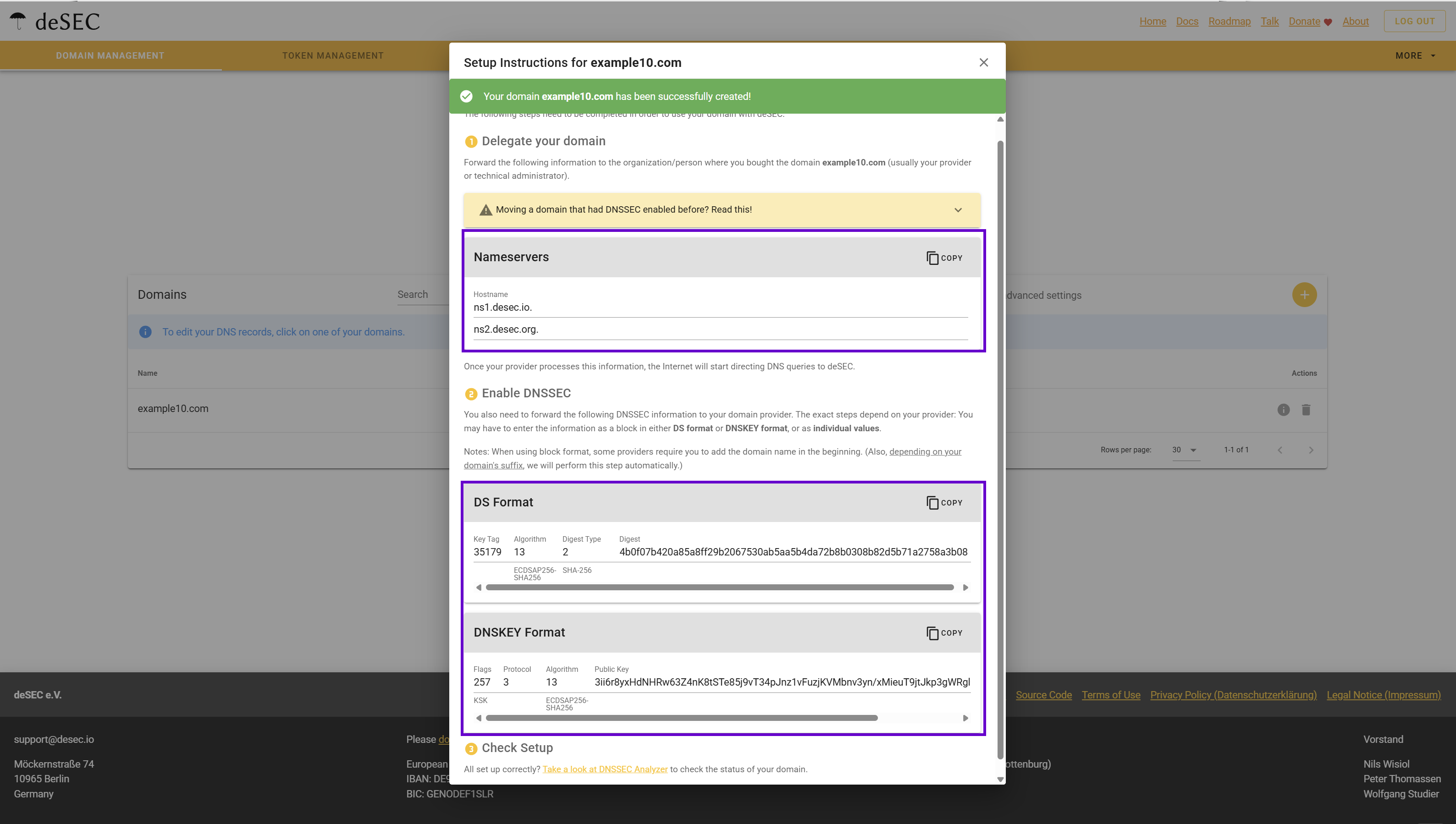Viewport: 1456px width, 824px height.
Task: Open the Domain Management tab
Action: point(110,55)
